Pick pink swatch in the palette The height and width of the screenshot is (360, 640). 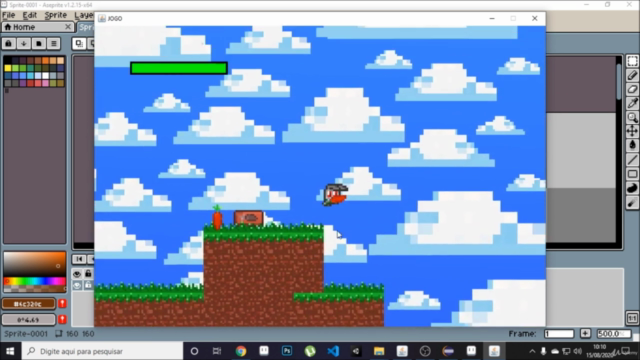(x=46, y=83)
